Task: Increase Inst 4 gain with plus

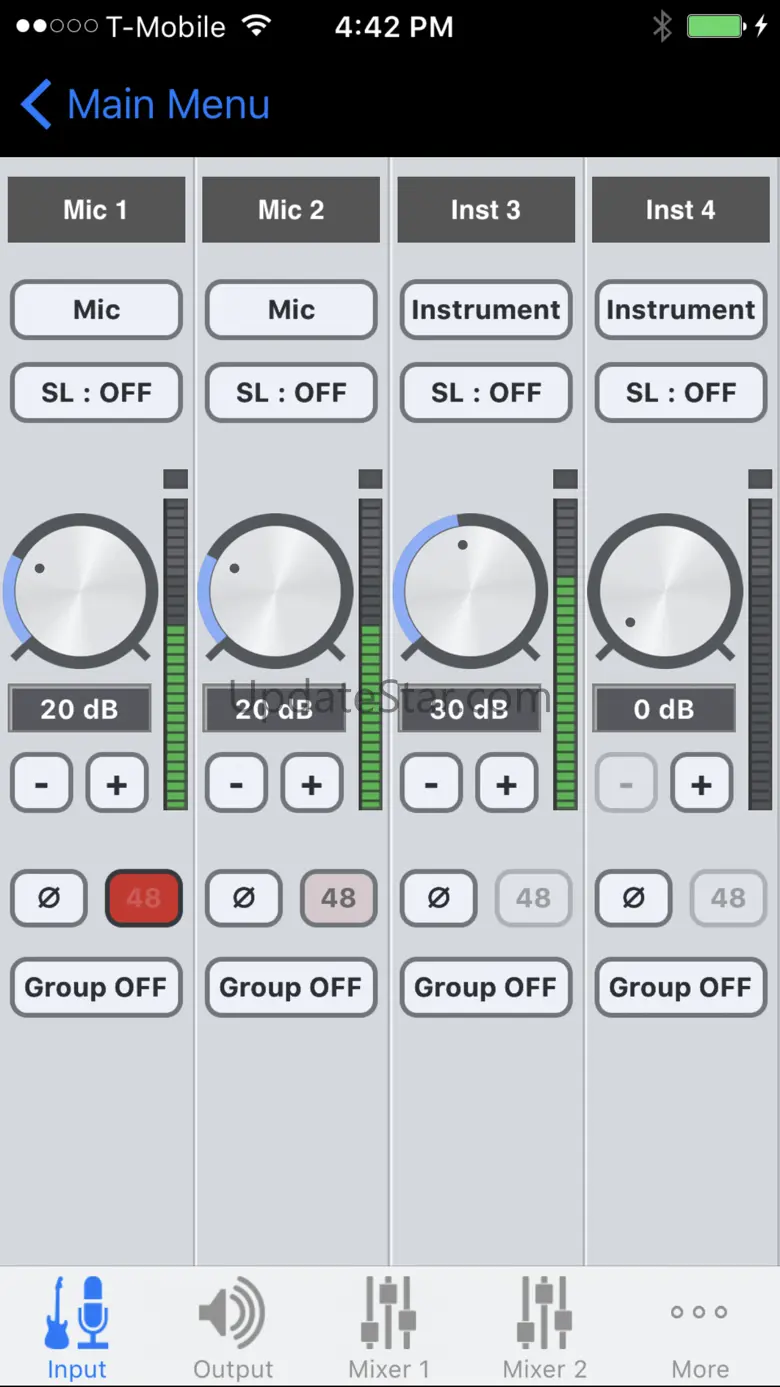Action: (702, 783)
